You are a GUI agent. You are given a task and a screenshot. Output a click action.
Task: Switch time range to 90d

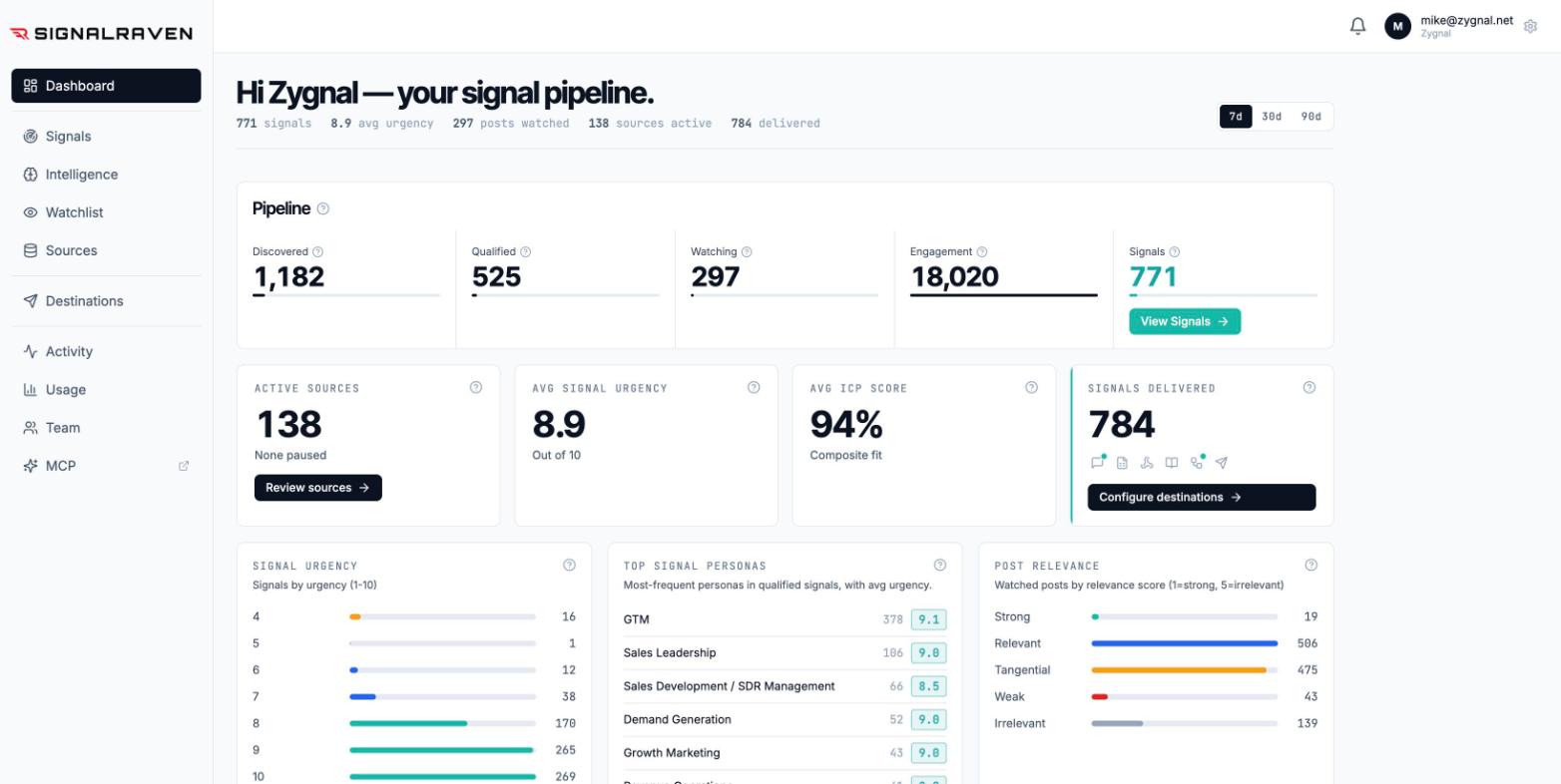click(1310, 117)
